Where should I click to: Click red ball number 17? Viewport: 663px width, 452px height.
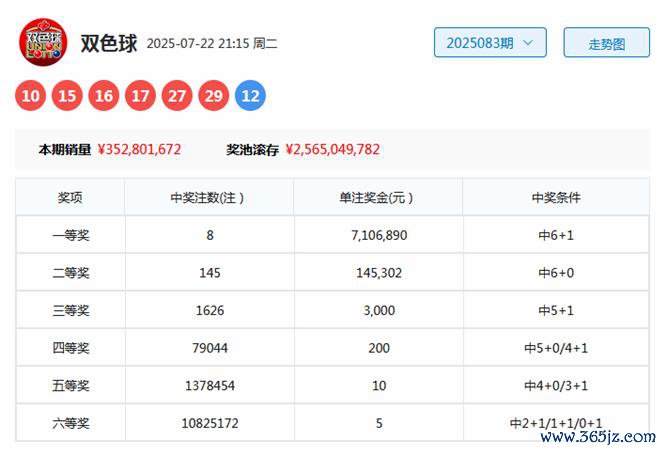coord(140,96)
